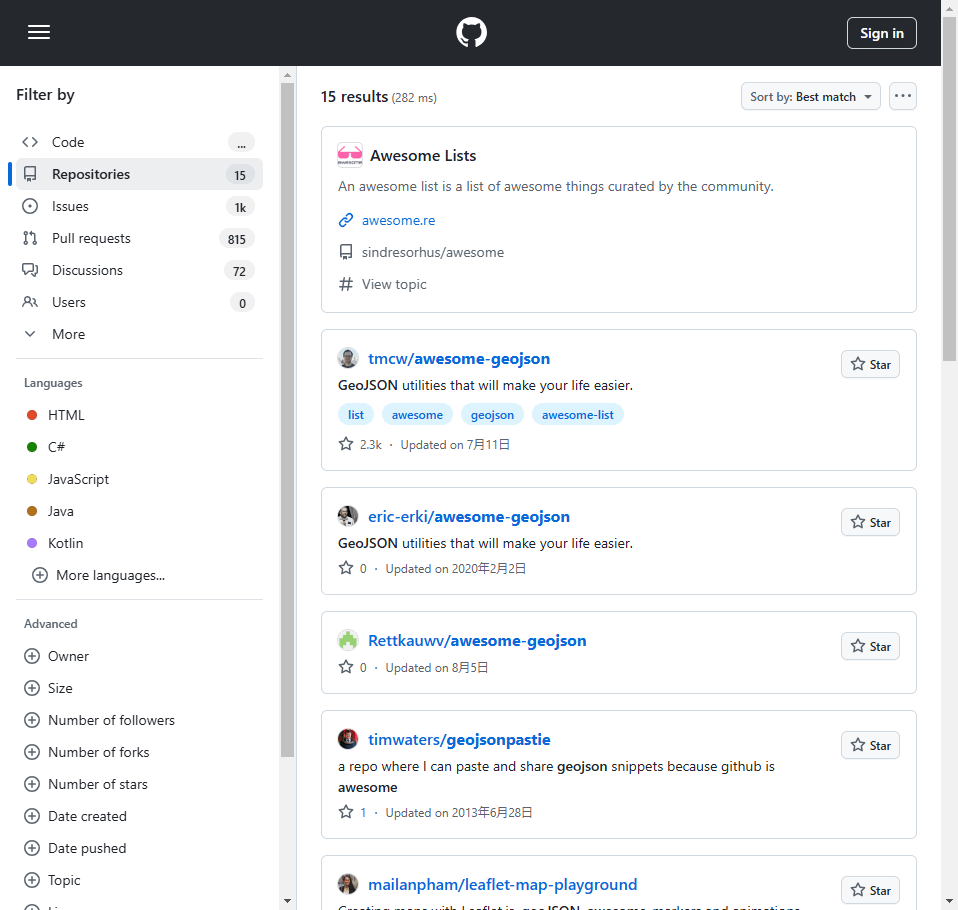Filter by Java language
Screen dimensions: 958x910
coord(60,511)
